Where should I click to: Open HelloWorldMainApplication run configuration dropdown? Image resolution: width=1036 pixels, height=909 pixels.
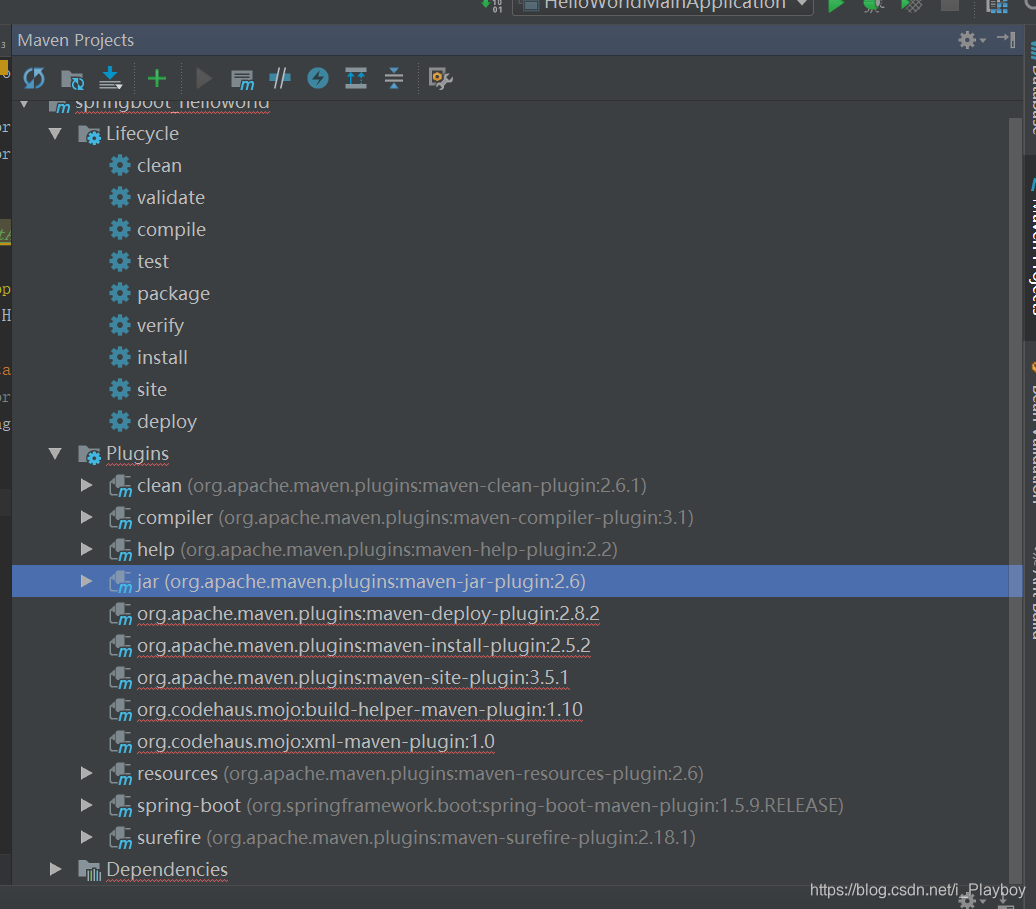(663, 5)
